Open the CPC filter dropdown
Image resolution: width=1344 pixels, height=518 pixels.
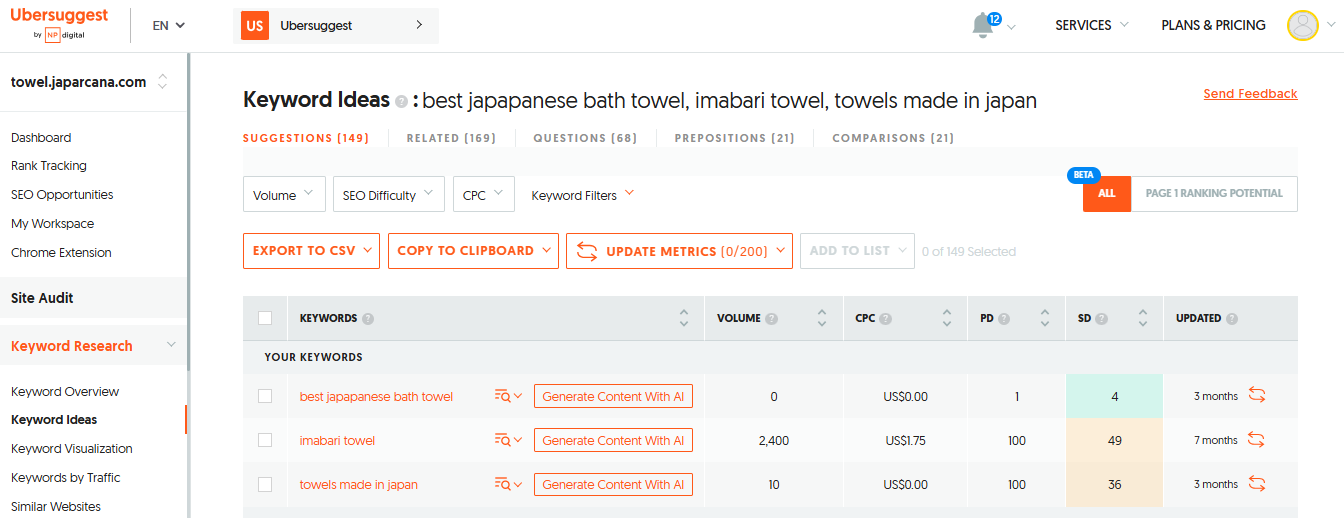click(x=484, y=195)
